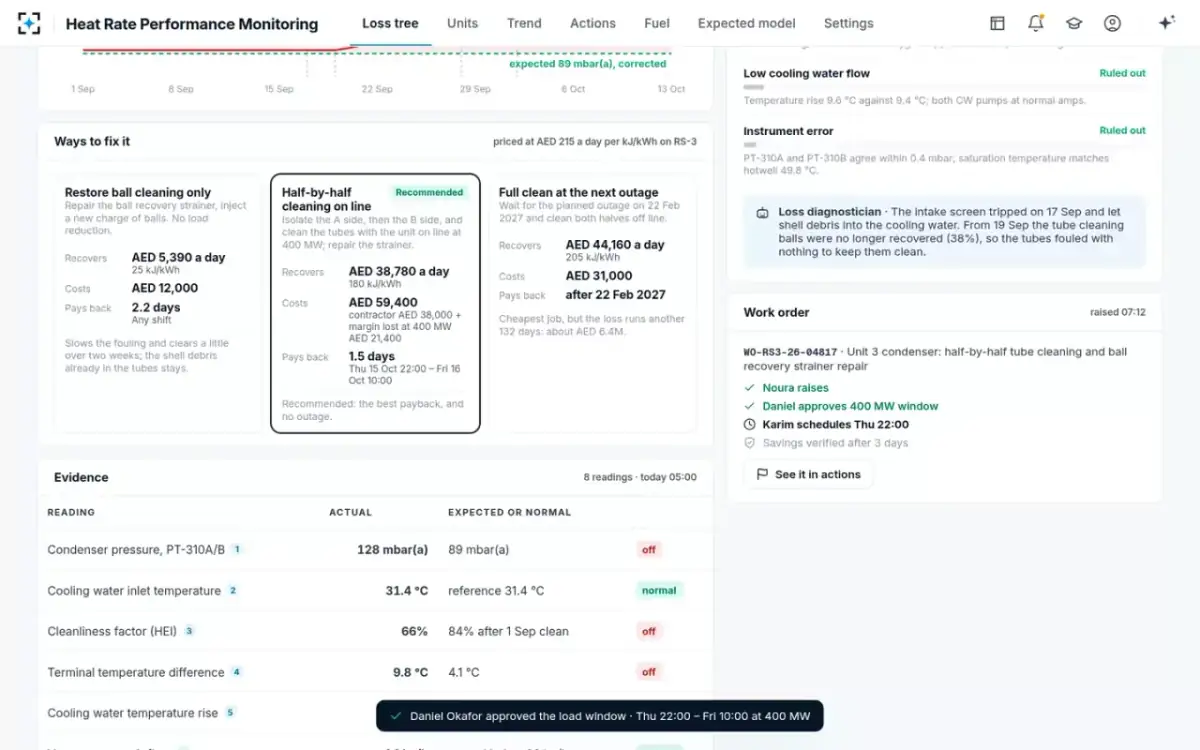Image resolution: width=1200 pixels, height=750 pixels.
Task: Select Half-by-half cleaning on line card
Action: 375,304
